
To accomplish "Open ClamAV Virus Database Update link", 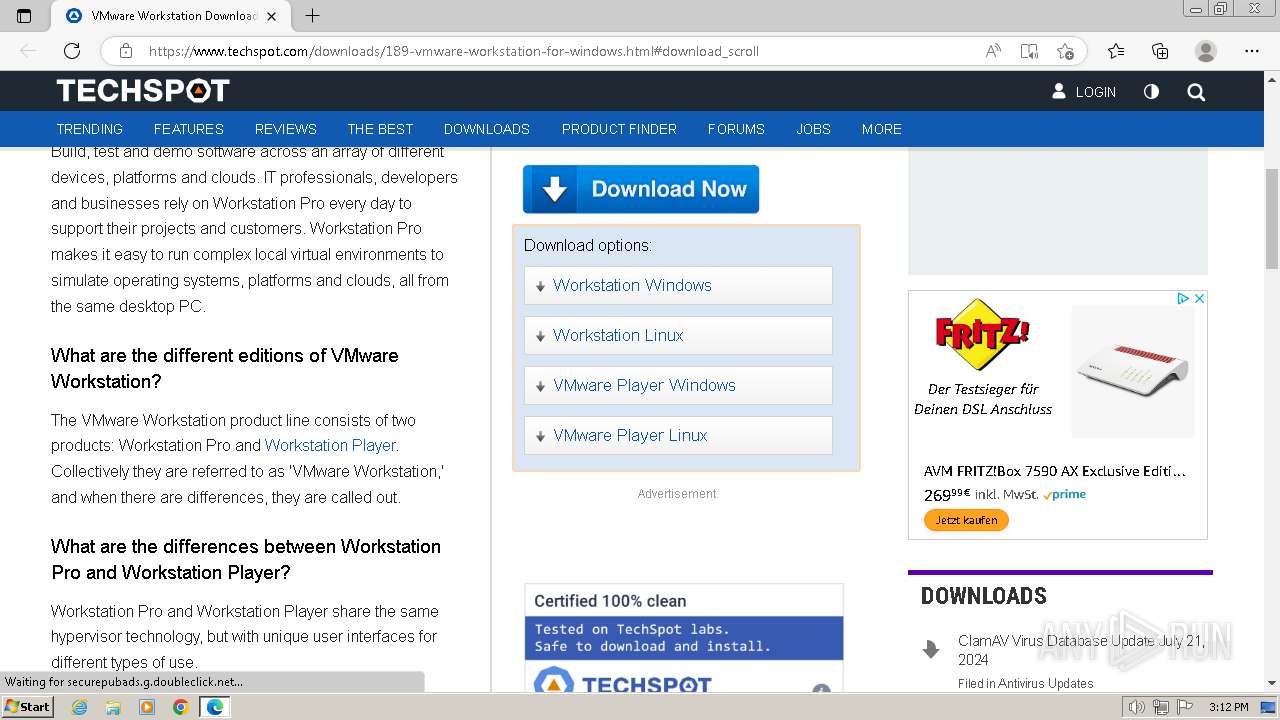I will point(1081,650).
